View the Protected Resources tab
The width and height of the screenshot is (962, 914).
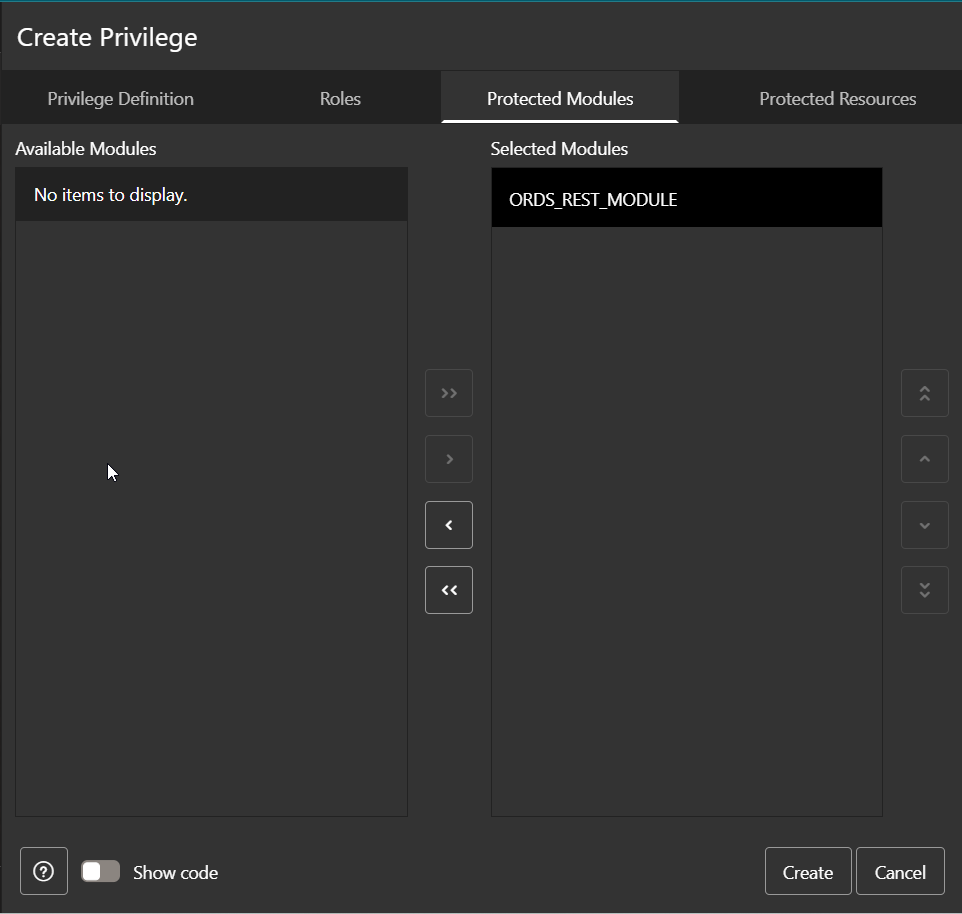837,98
